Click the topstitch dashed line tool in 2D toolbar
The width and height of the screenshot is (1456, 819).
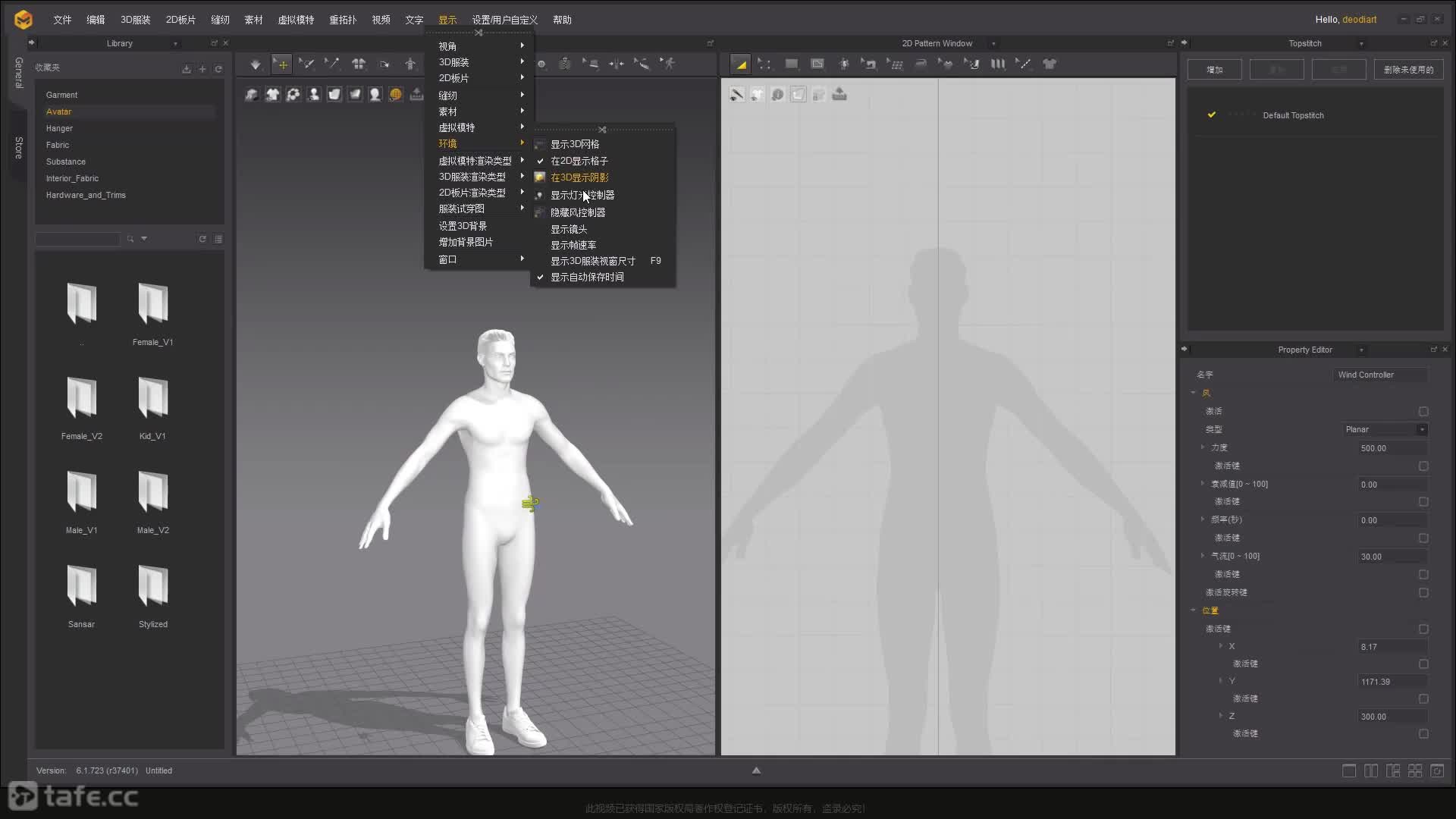(1024, 64)
